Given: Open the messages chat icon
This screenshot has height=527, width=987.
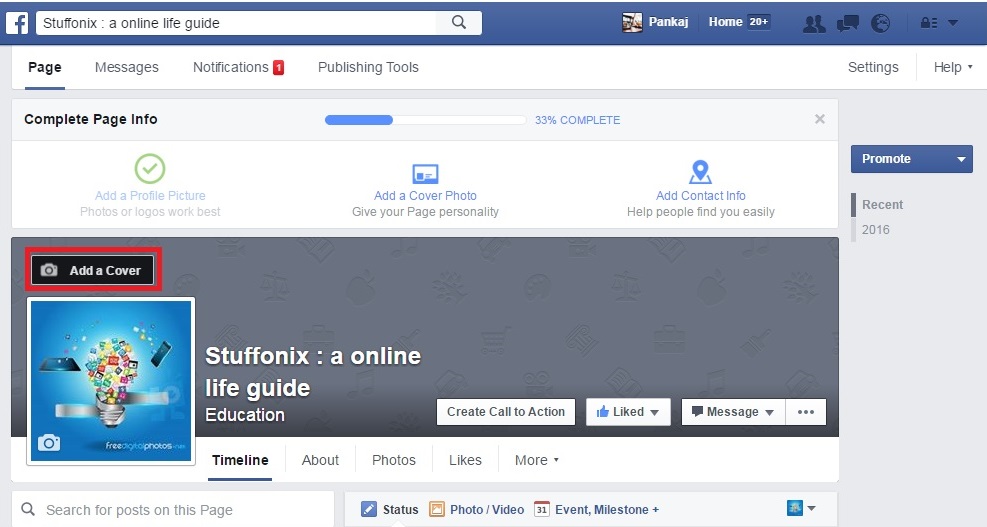Looking at the screenshot, I should point(847,23).
